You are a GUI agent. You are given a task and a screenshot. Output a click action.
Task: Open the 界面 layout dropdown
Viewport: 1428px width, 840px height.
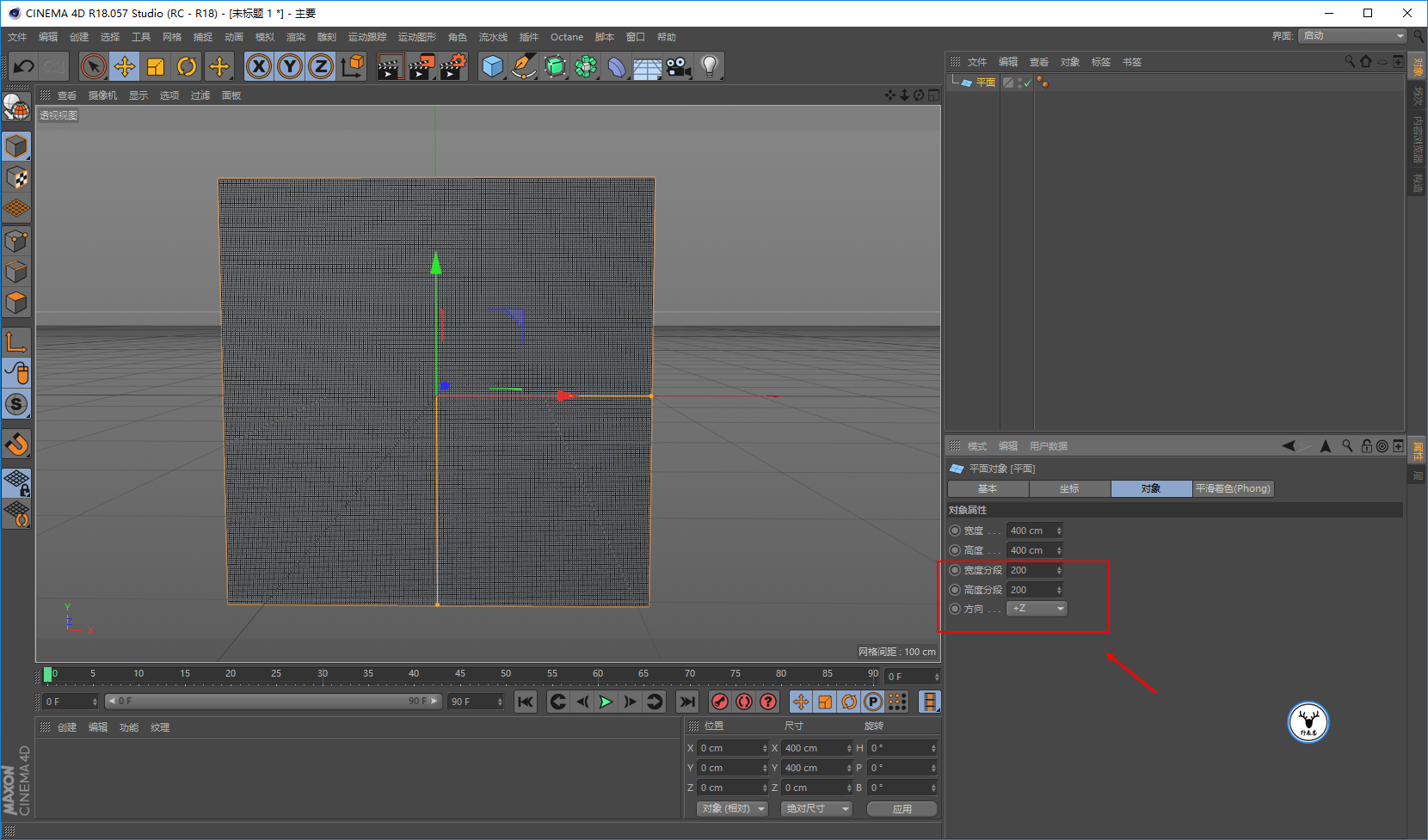pos(1353,35)
